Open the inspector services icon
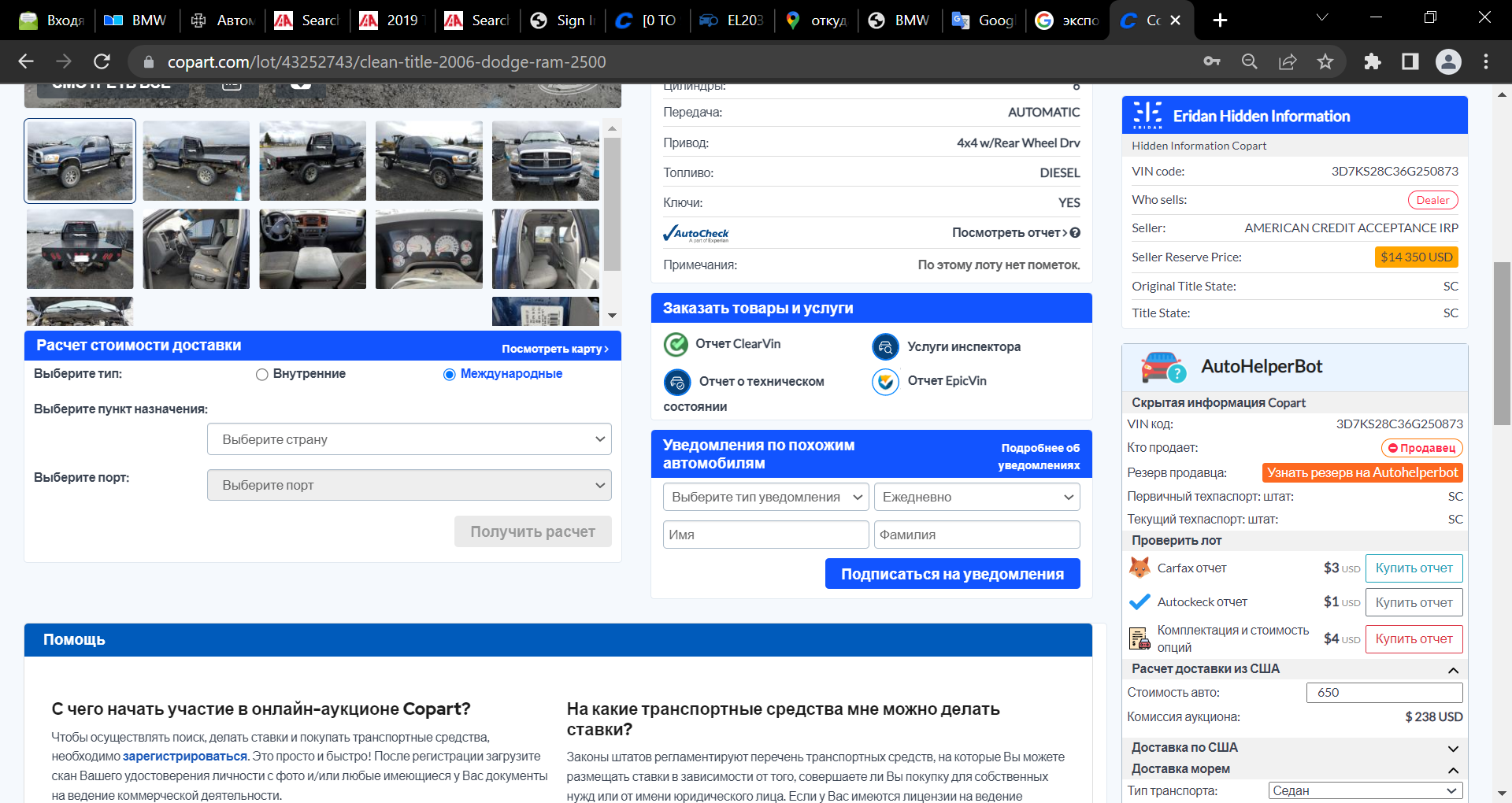Image resolution: width=1512 pixels, height=803 pixels. point(885,346)
